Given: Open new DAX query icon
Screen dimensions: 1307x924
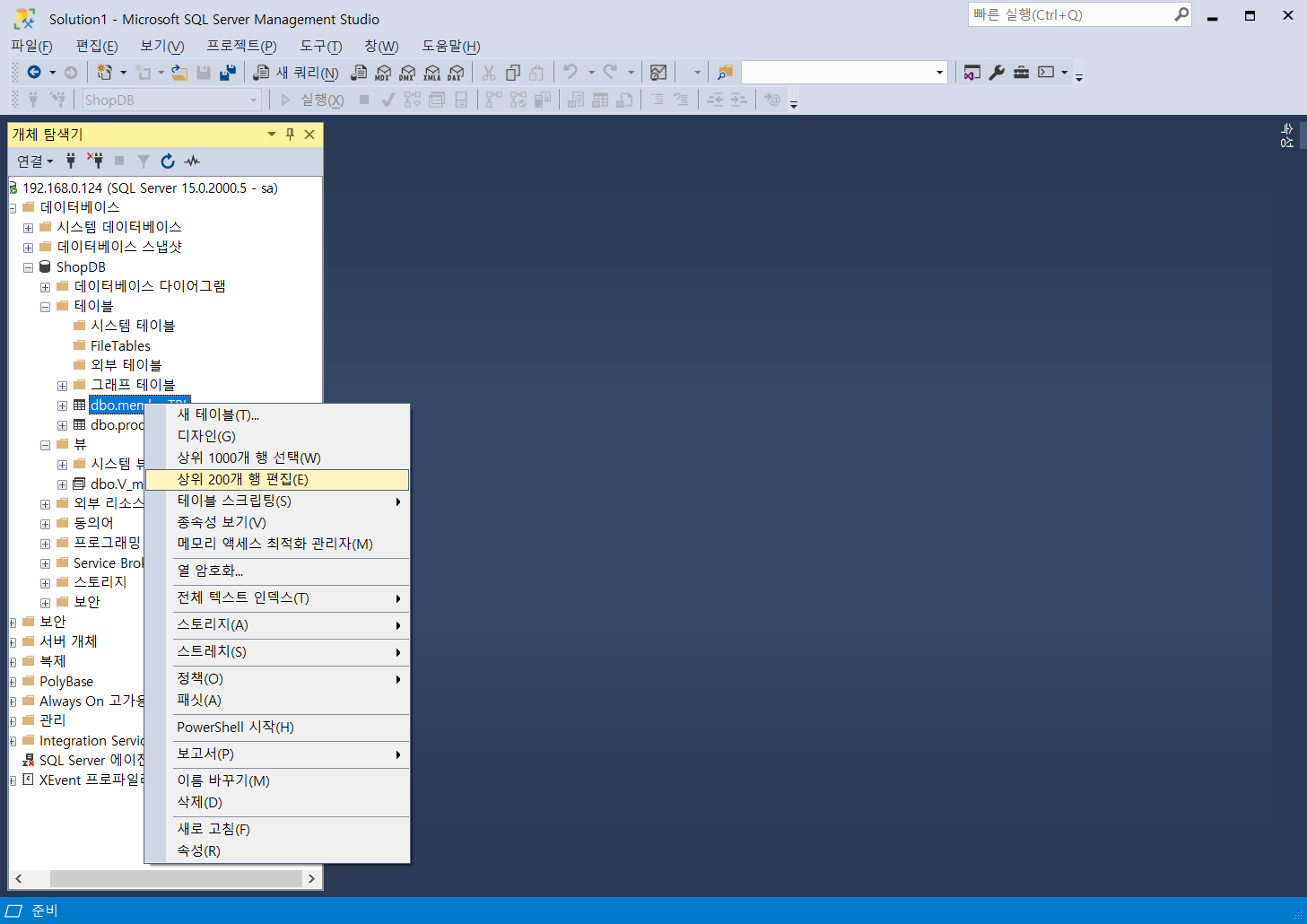Looking at the screenshot, I should pyautogui.click(x=456, y=73).
